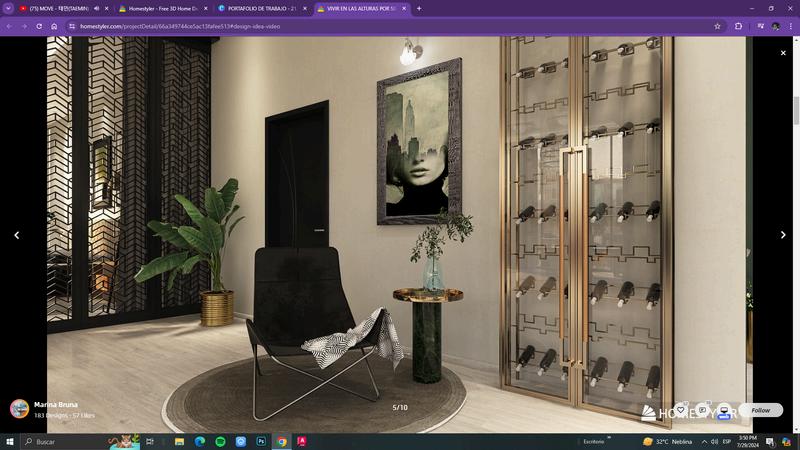The width and height of the screenshot is (800, 450).
Task: Close the PORTAFOLIO DE TRABAJO tab
Action: (x=305, y=9)
